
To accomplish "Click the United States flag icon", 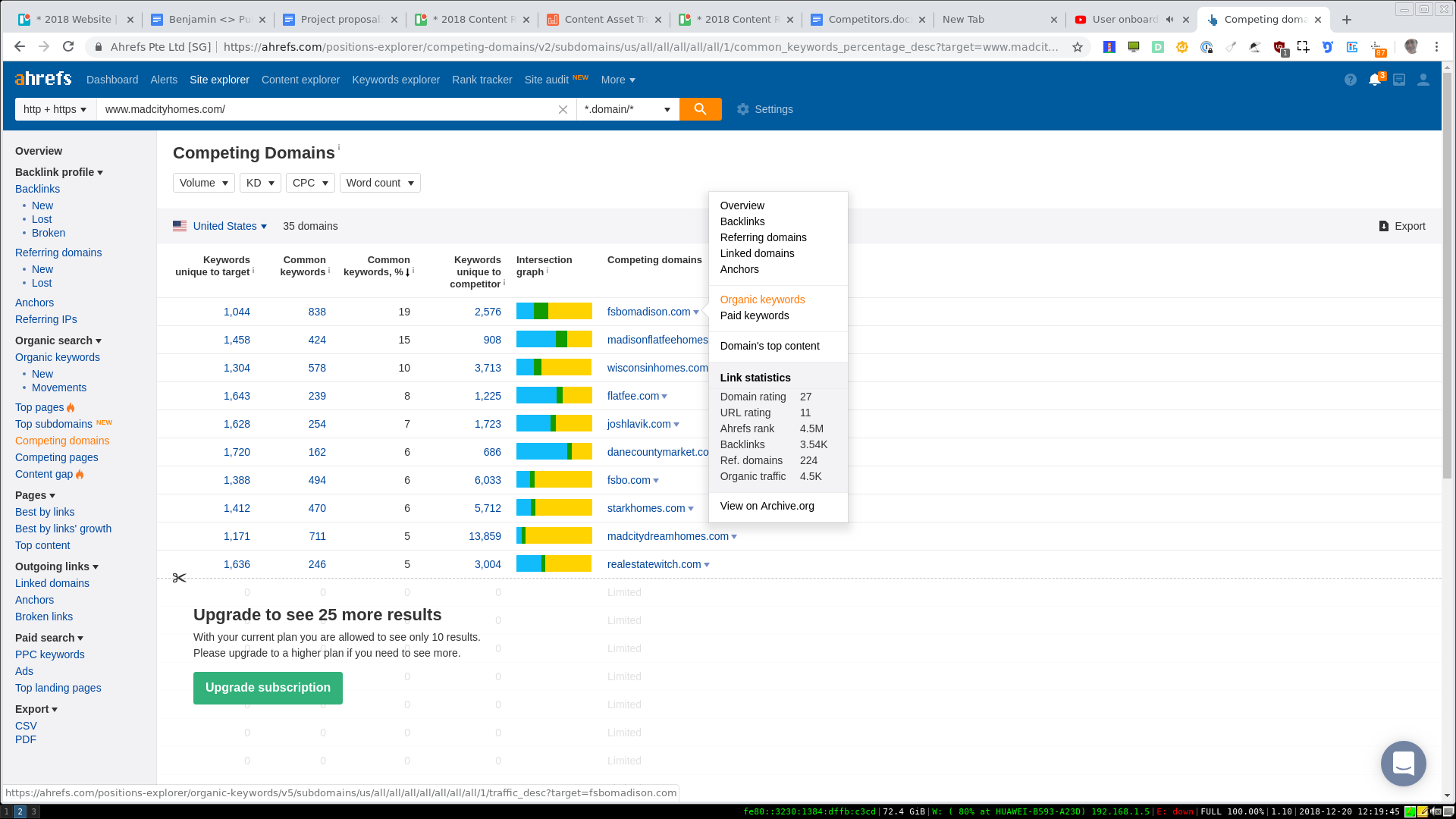I will coord(180,226).
